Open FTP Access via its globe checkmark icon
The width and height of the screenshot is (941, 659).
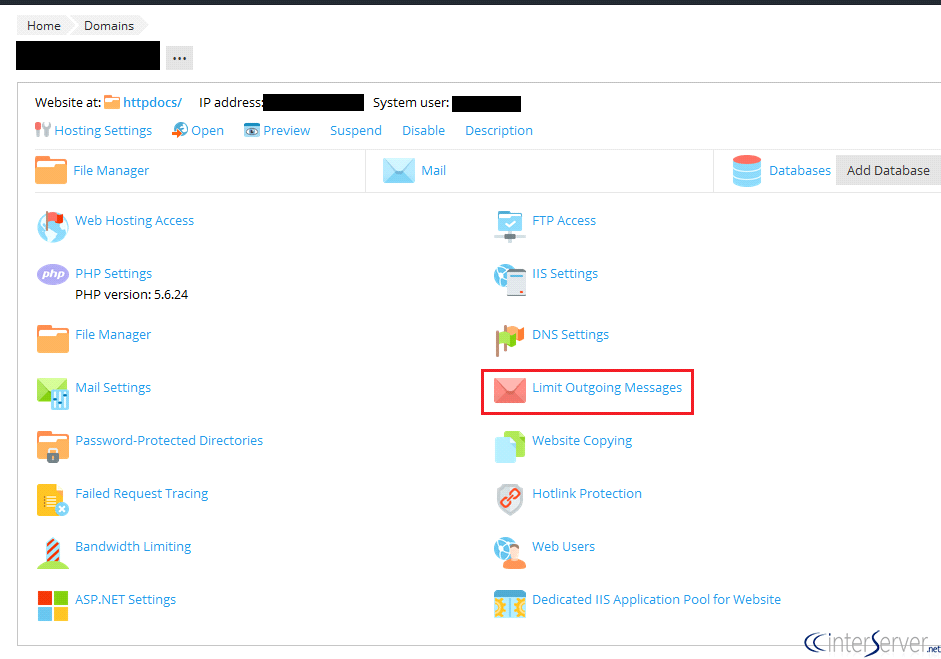tap(510, 226)
